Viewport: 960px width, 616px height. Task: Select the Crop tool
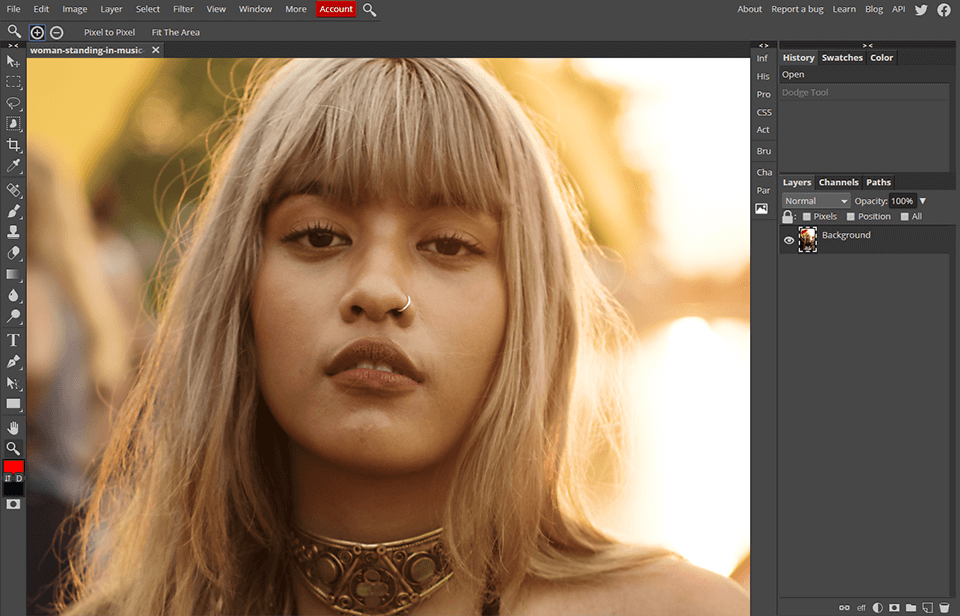tap(13, 145)
